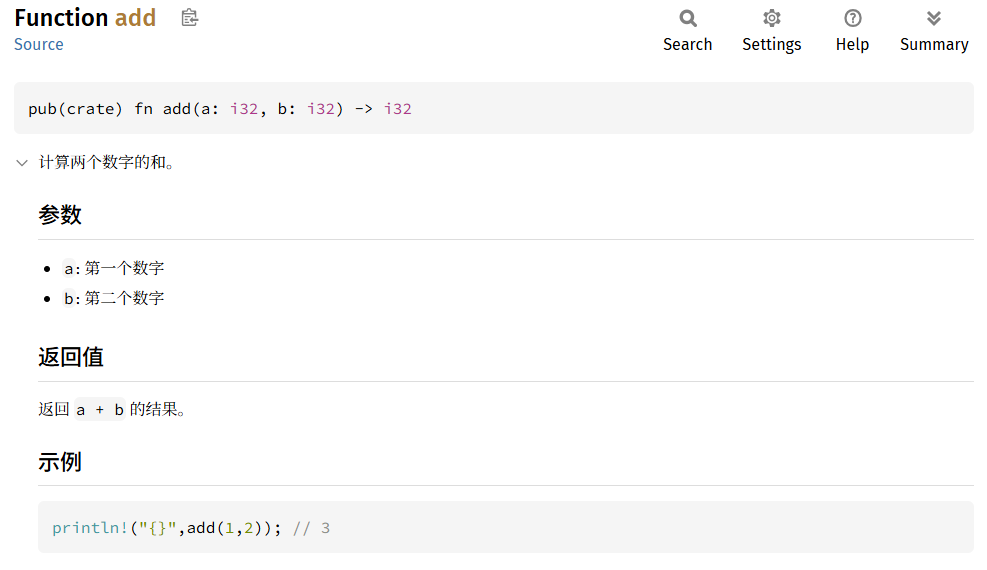Click the 示例 section heading
This screenshot has height=570, width=987.
tap(60, 462)
